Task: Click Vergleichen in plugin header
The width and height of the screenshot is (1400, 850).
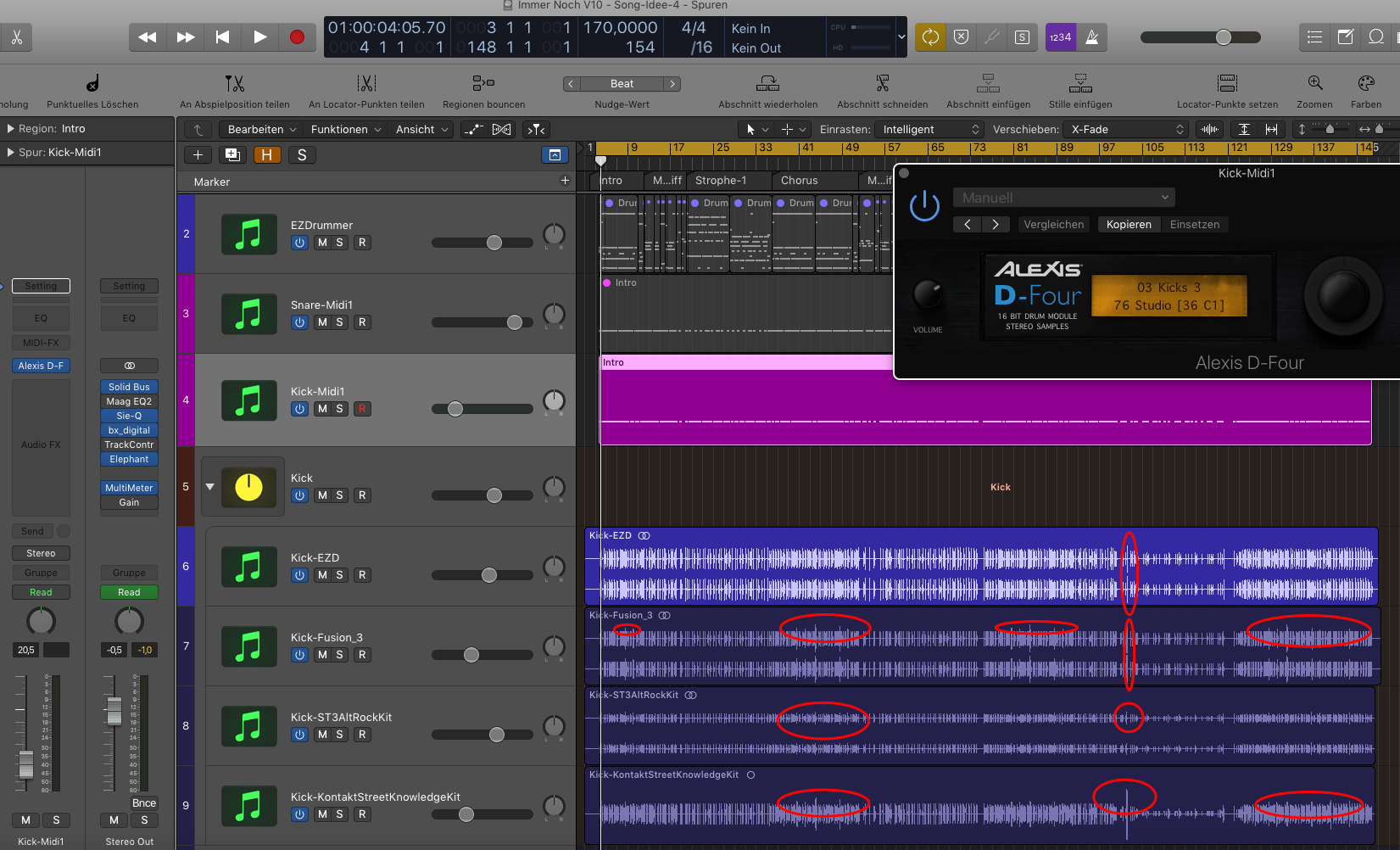Action: tap(1054, 225)
